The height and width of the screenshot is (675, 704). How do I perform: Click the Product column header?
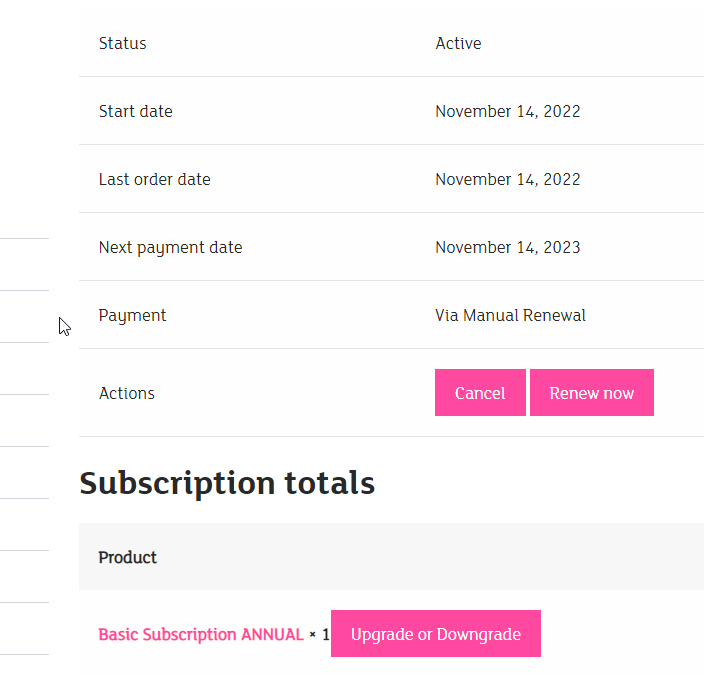click(x=127, y=557)
